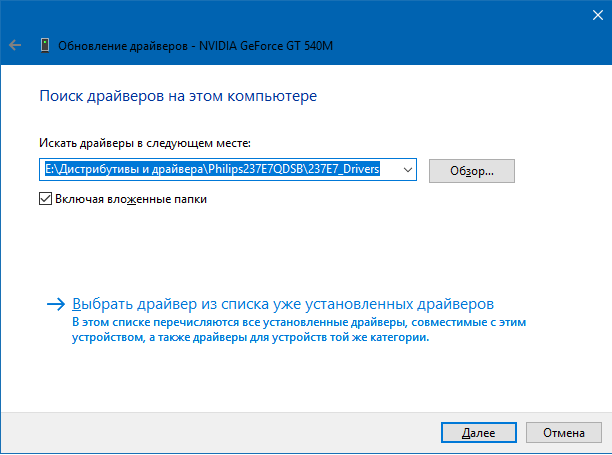Cancel the wizard with Отмена
This screenshot has width=612, height=455.
pos(564,432)
